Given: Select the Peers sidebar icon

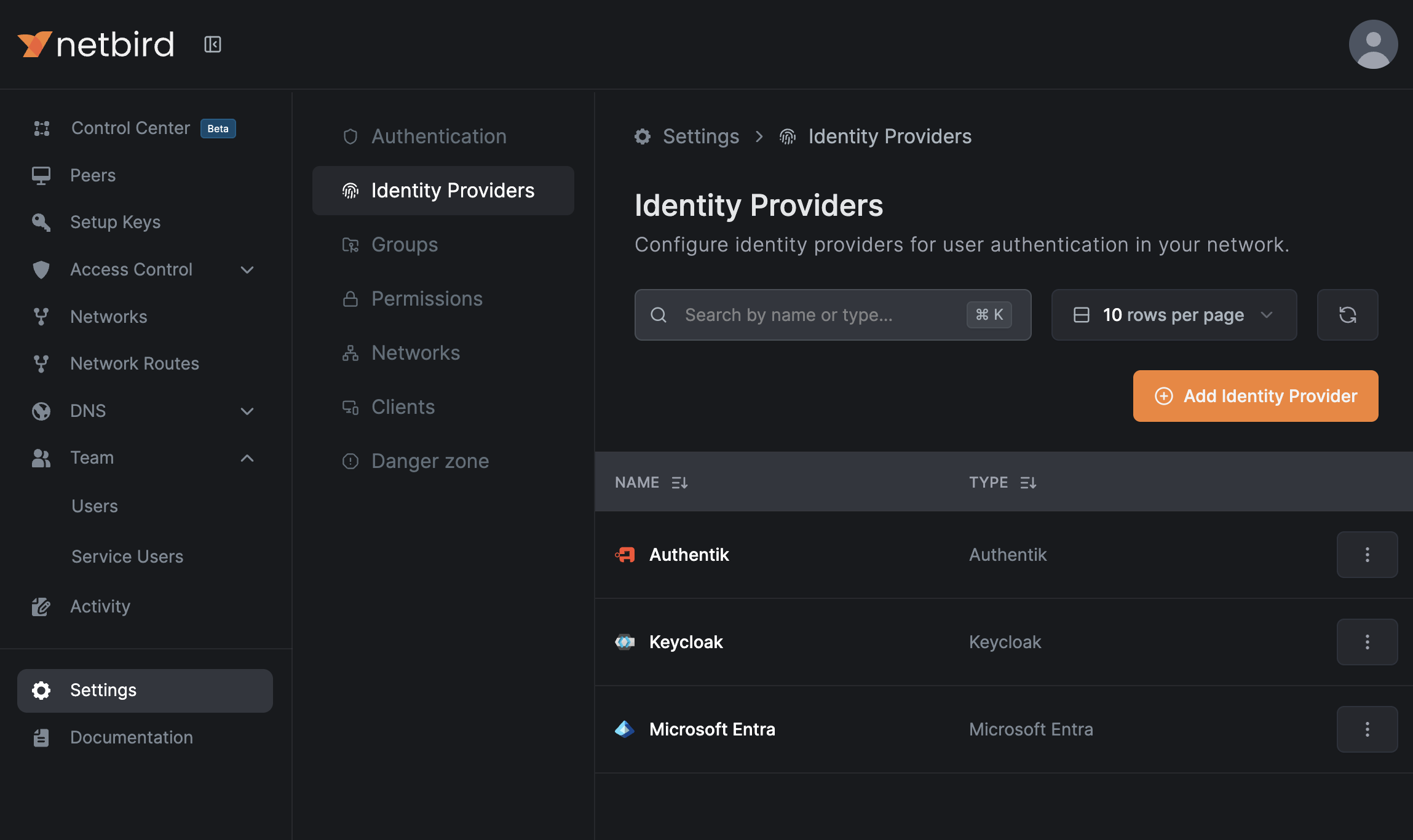Looking at the screenshot, I should [x=41, y=175].
